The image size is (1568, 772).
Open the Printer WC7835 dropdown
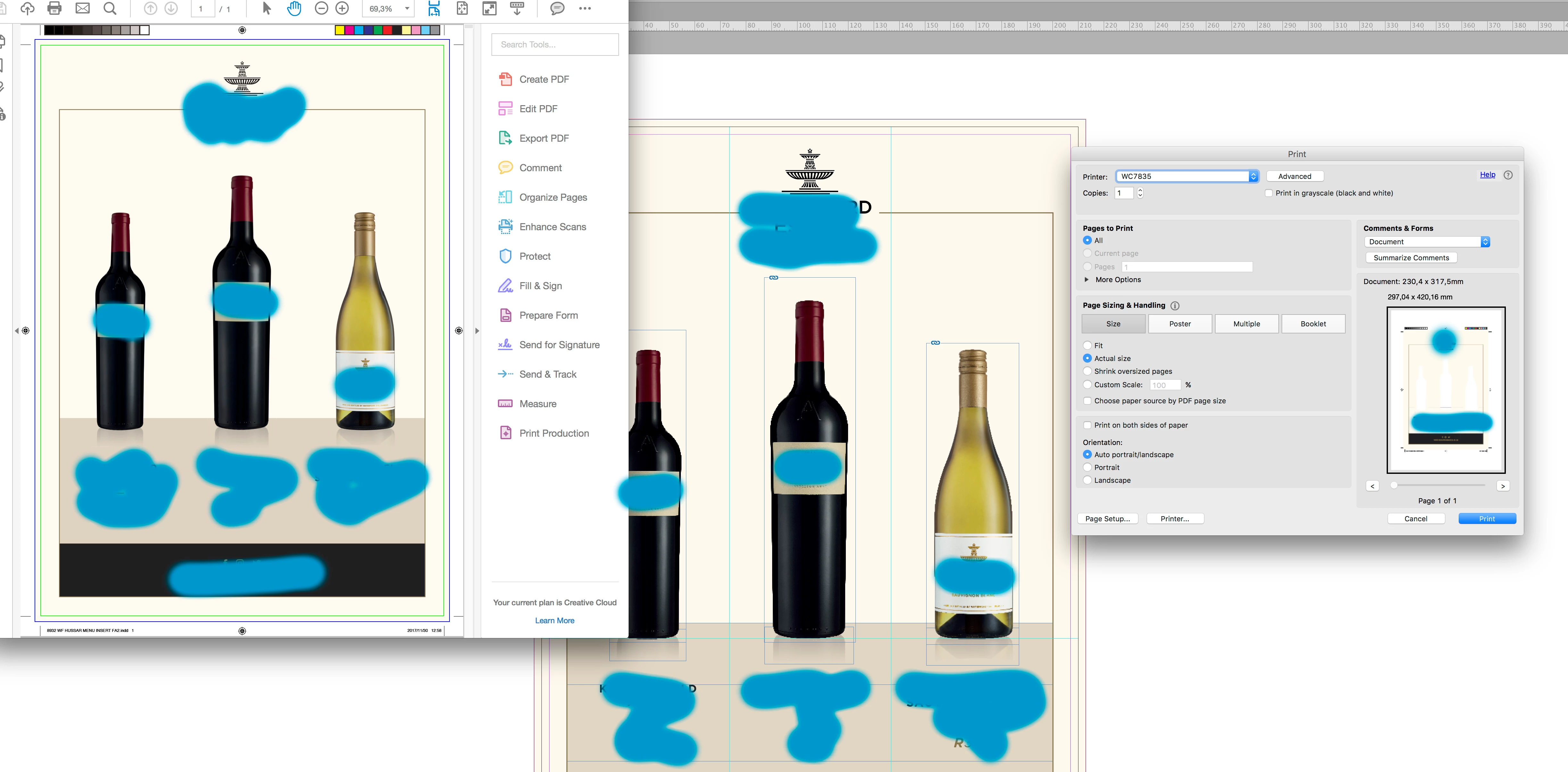click(1186, 176)
